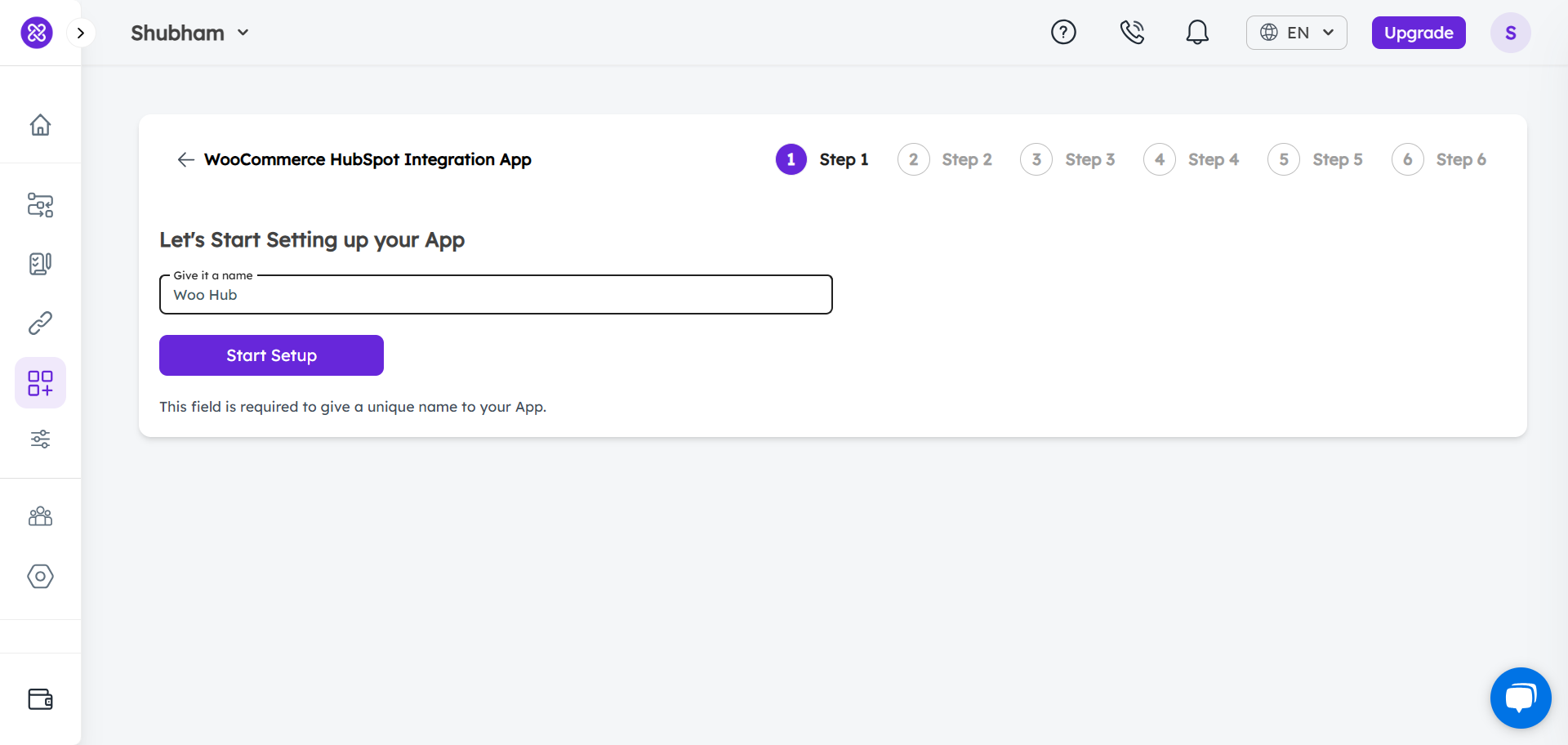The image size is (1568, 745).
Task: Open the S user profile avatar
Action: (1511, 33)
